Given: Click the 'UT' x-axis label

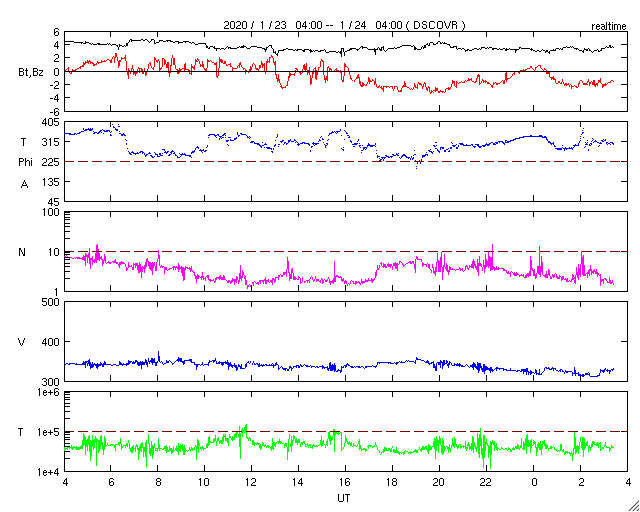Looking at the screenshot, I should point(344,498).
